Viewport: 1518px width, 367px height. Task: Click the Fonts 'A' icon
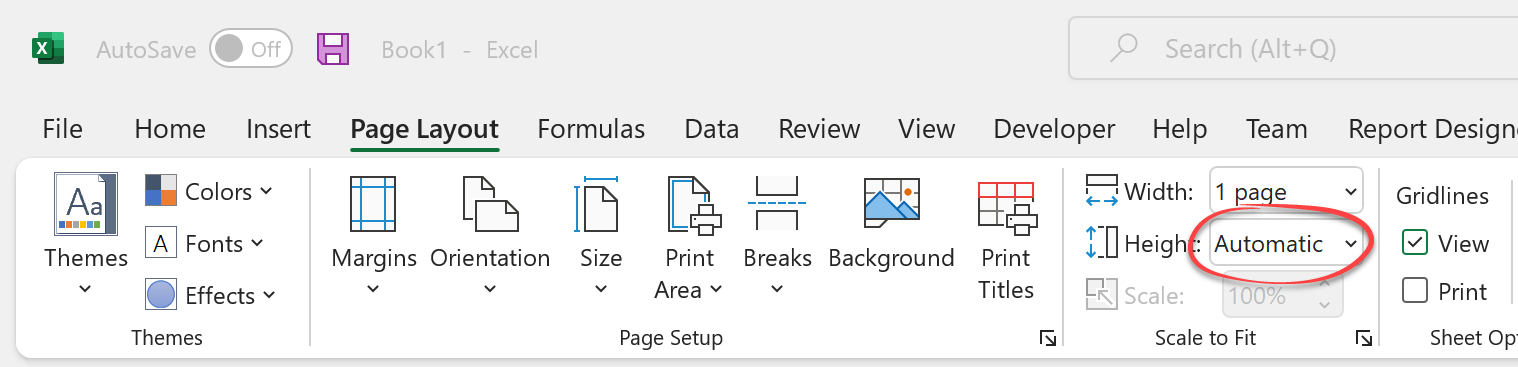(160, 242)
